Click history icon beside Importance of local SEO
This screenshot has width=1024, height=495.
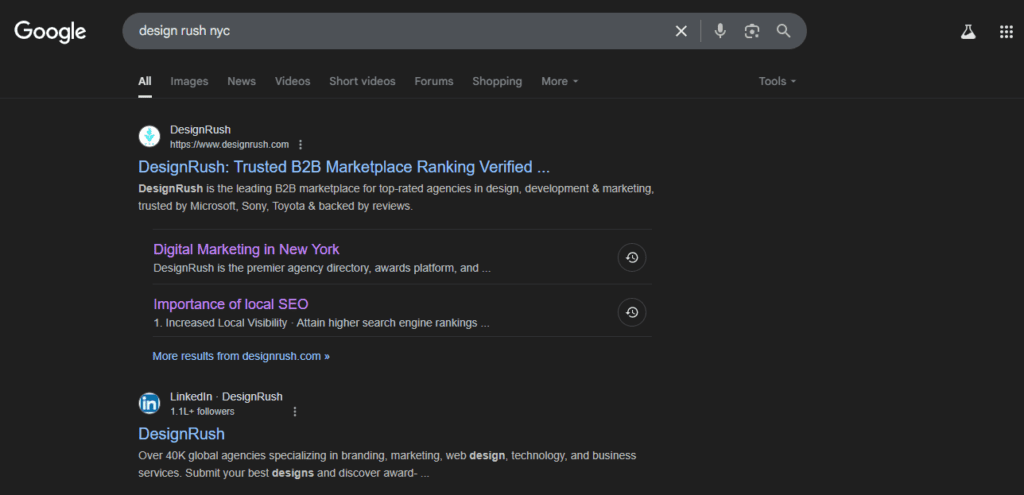632,312
